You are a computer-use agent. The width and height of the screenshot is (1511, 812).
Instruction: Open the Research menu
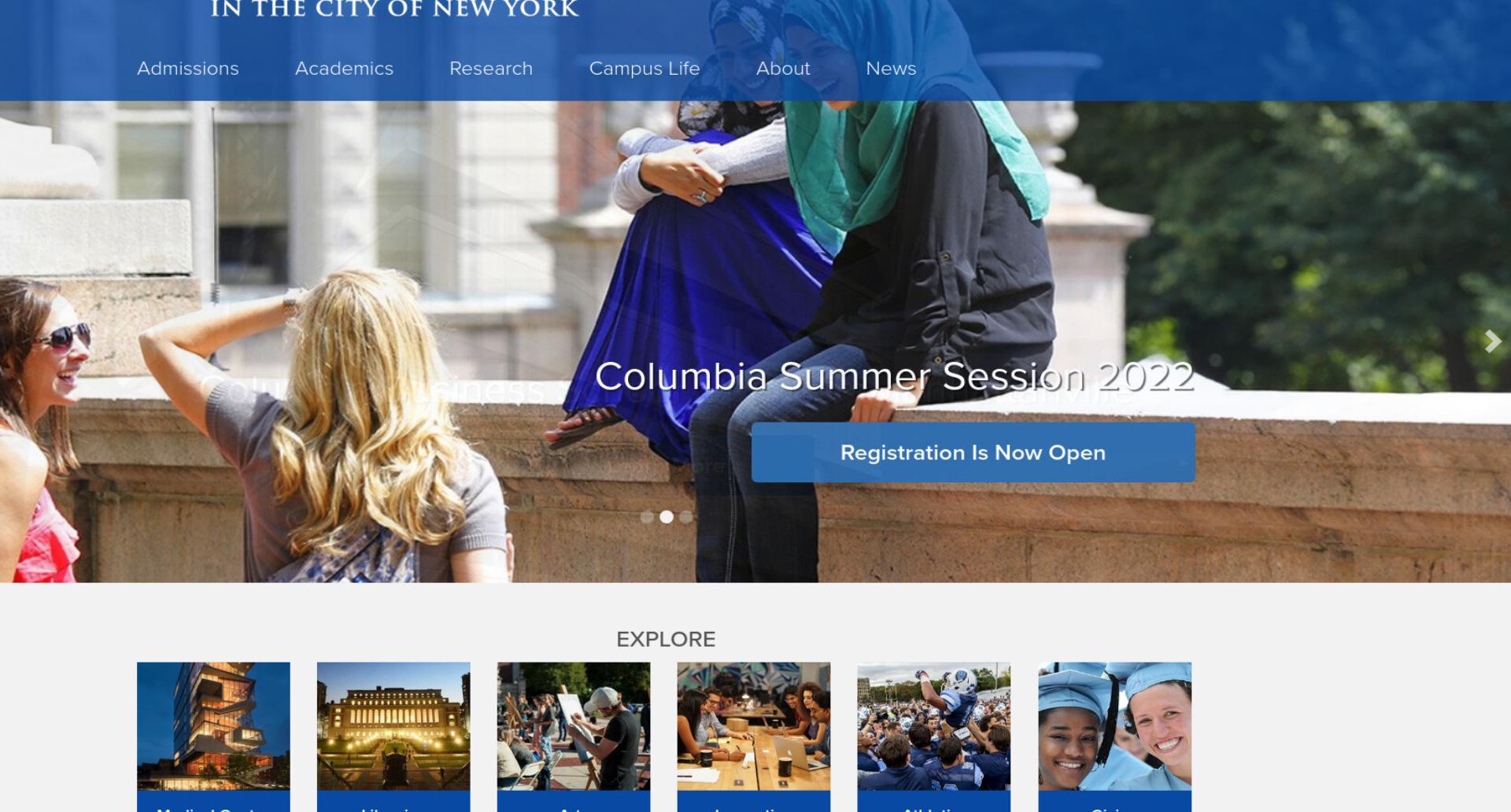[x=491, y=68]
